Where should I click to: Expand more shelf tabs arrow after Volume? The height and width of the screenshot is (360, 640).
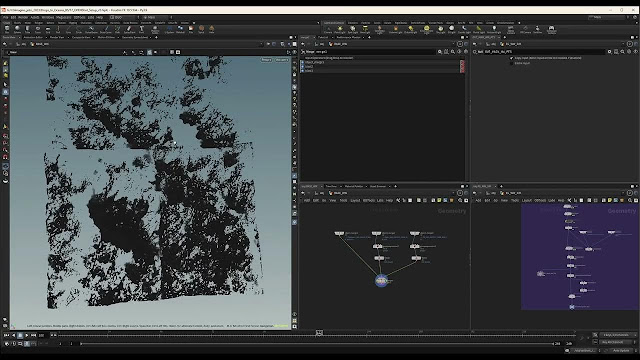[194, 23]
